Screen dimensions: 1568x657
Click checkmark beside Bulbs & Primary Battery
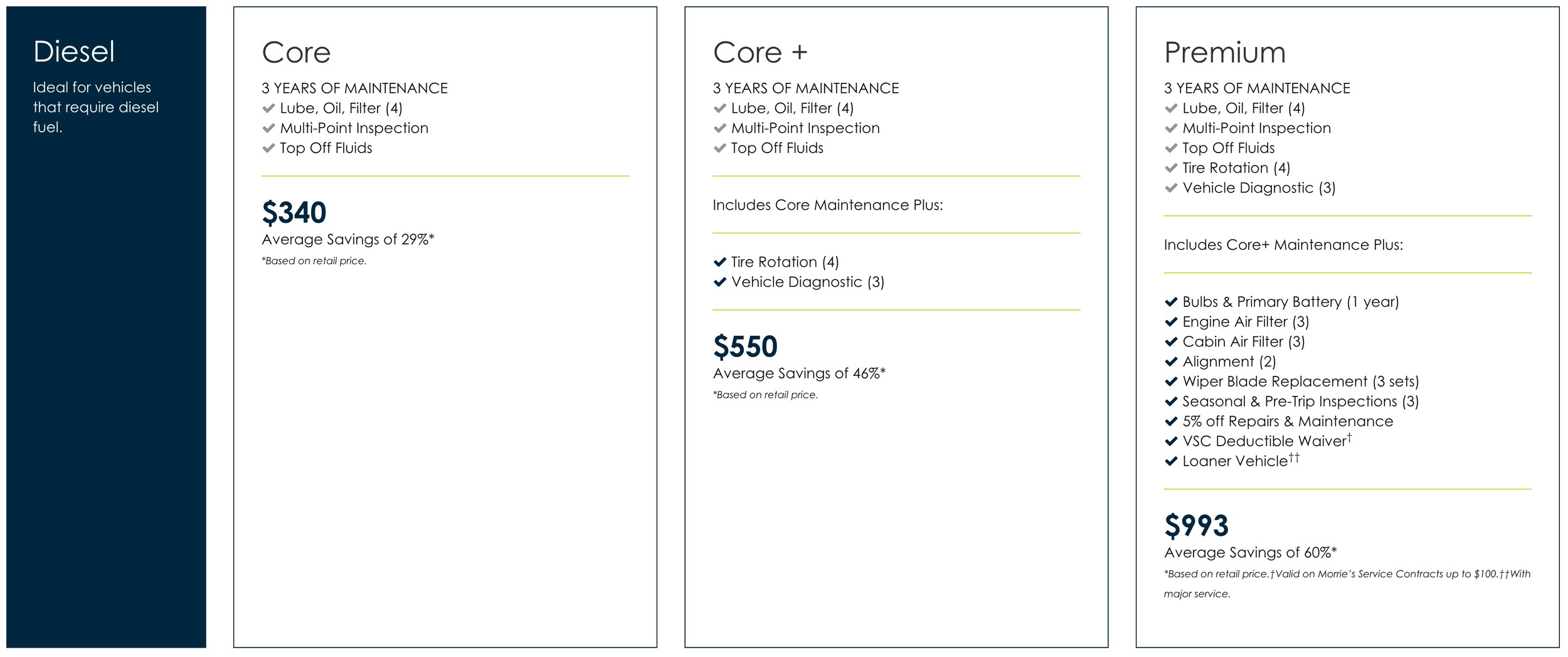(1171, 302)
